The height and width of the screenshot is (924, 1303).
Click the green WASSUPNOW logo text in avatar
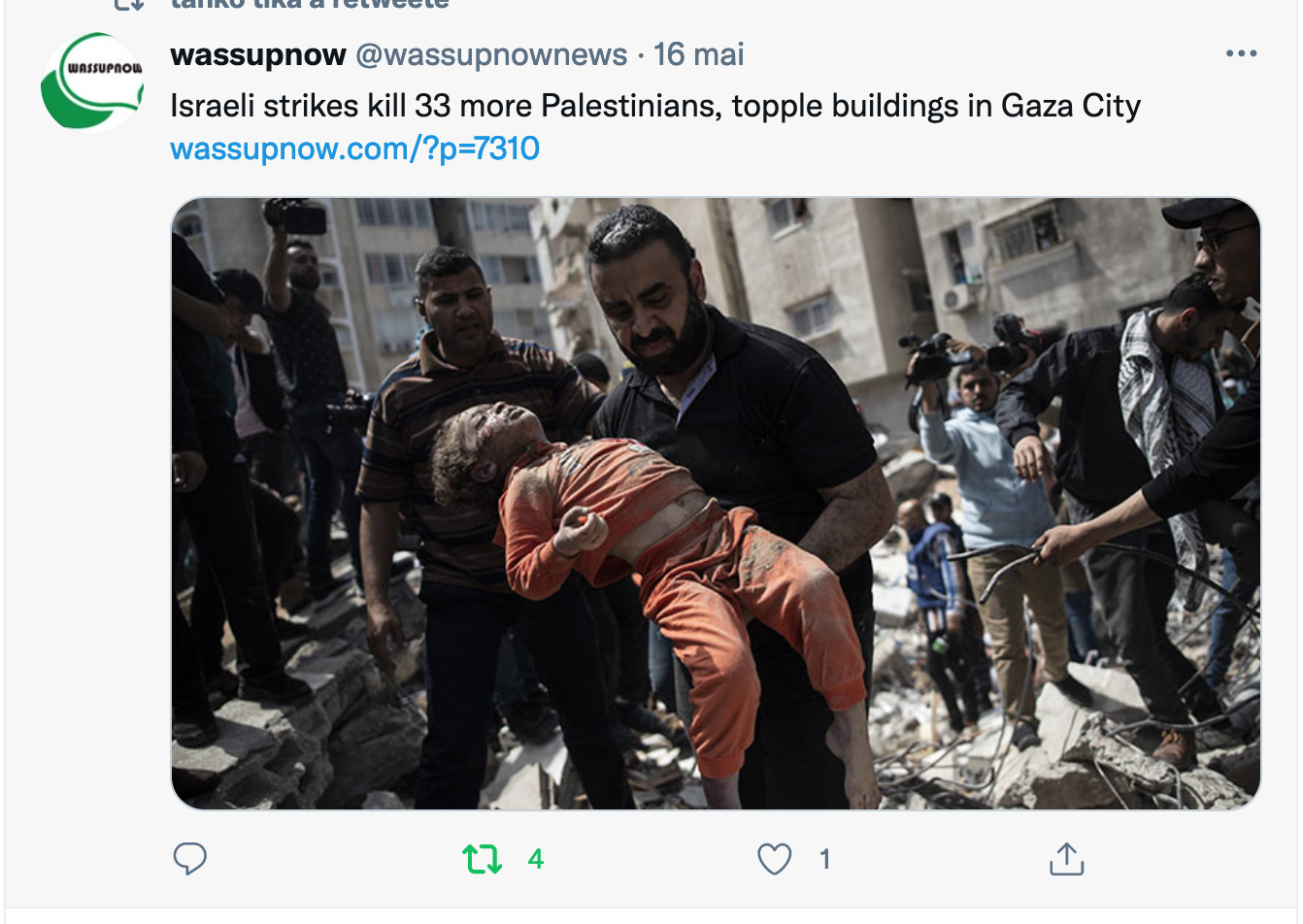[x=104, y=68]
